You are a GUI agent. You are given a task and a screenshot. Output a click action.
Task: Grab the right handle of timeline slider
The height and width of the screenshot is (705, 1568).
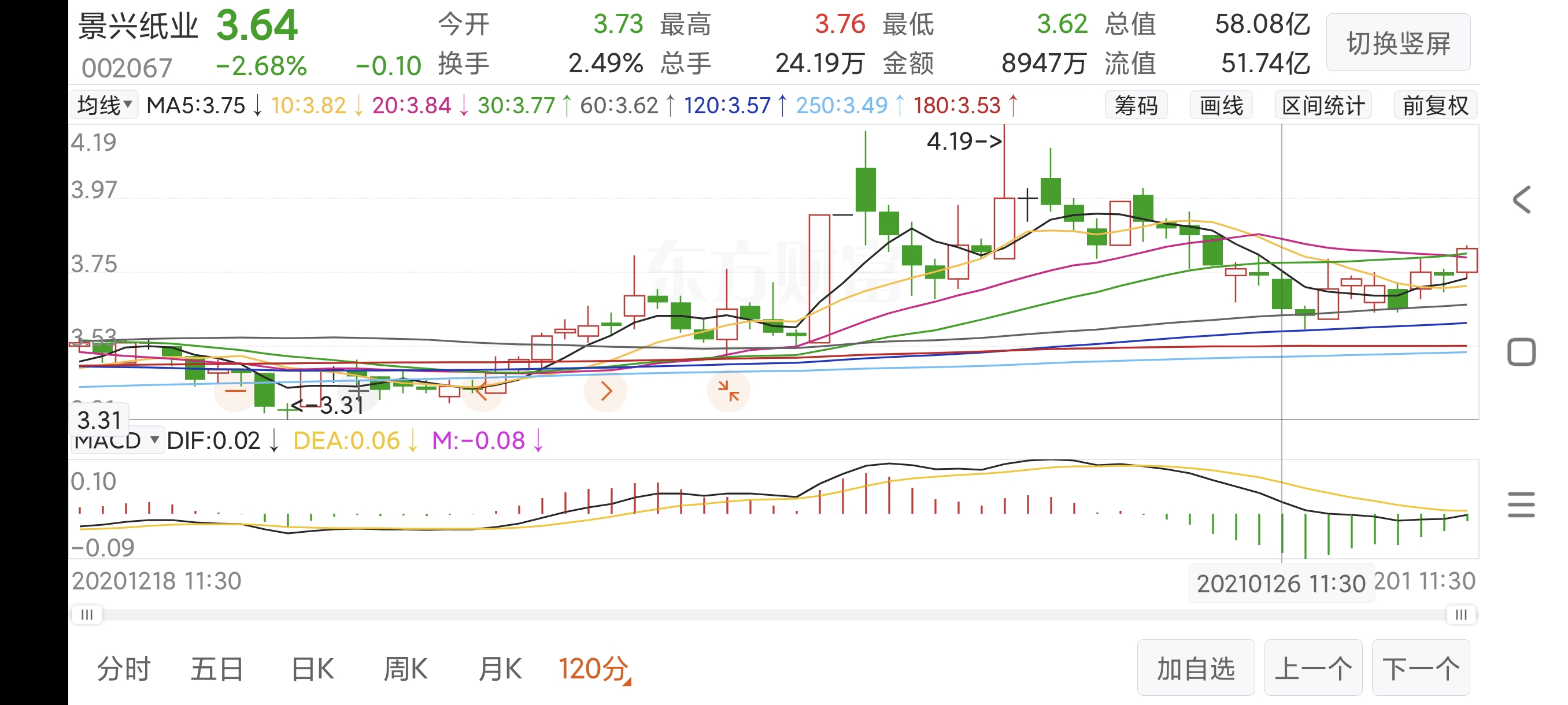[1462, 614]
